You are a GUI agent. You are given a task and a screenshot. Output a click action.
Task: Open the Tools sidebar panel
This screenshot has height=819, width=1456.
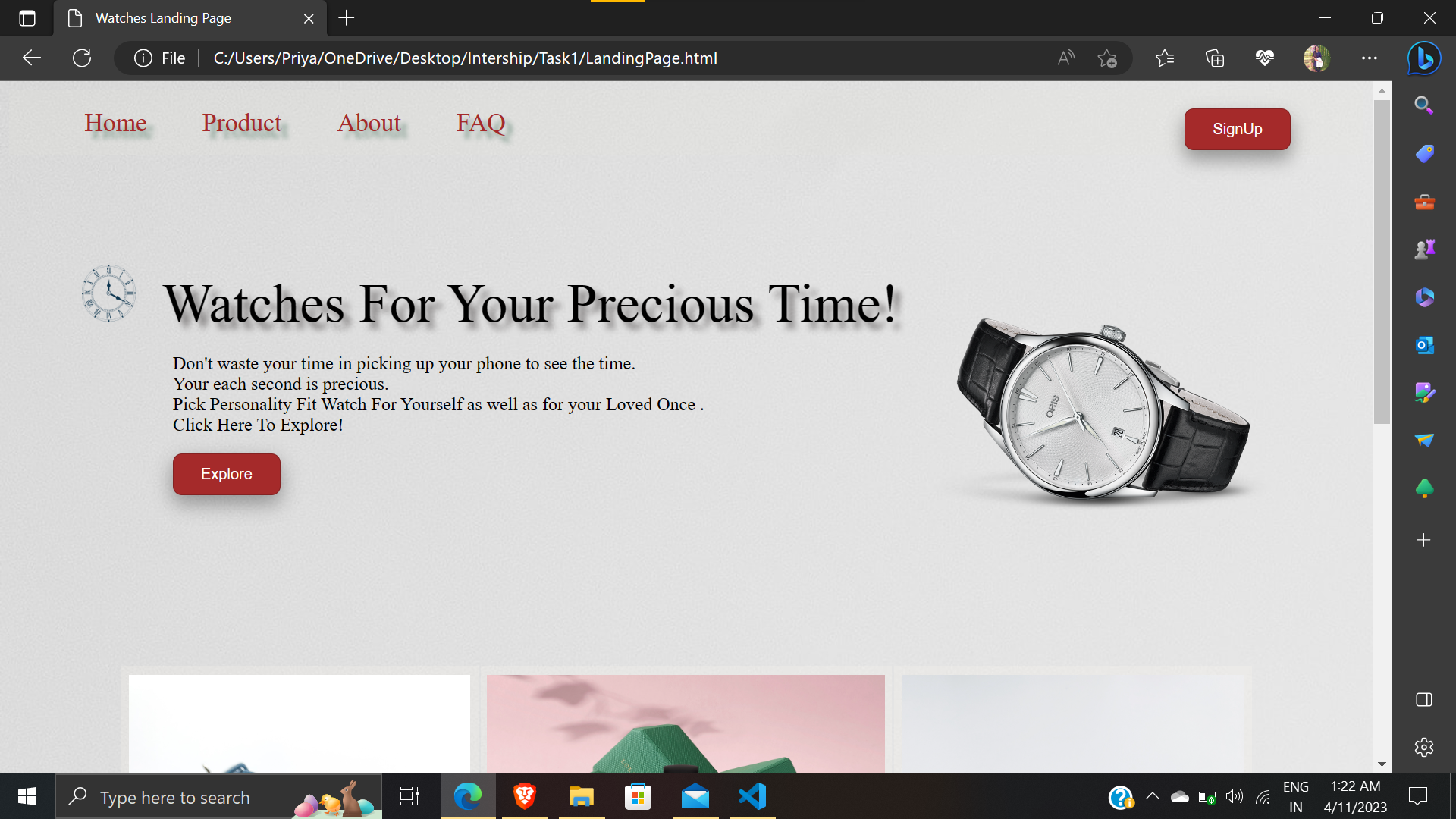1424,202
